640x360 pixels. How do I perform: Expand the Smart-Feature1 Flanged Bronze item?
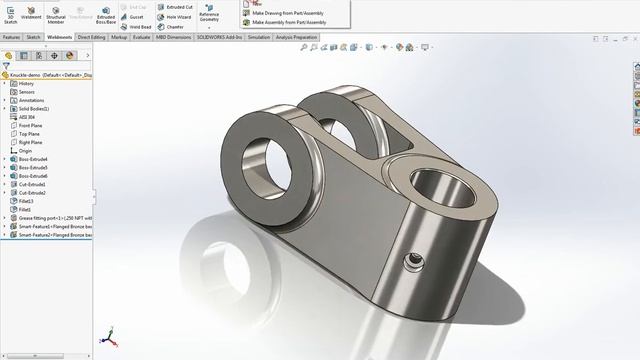[5, 227]
